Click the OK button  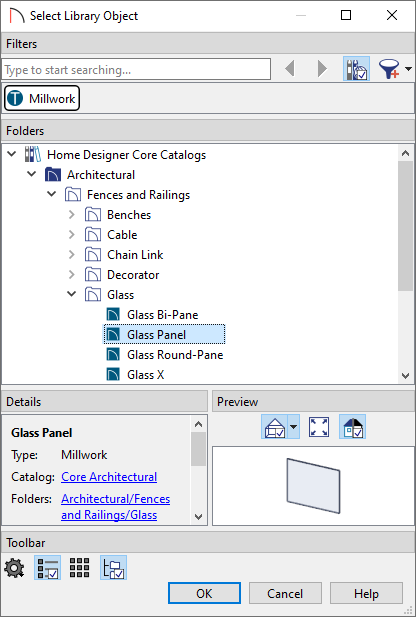pos(204,593)
